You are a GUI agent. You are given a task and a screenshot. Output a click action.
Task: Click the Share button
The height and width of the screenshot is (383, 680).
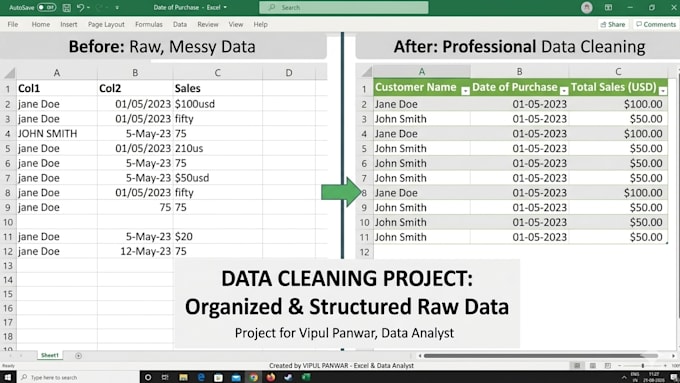click(613, 24)
